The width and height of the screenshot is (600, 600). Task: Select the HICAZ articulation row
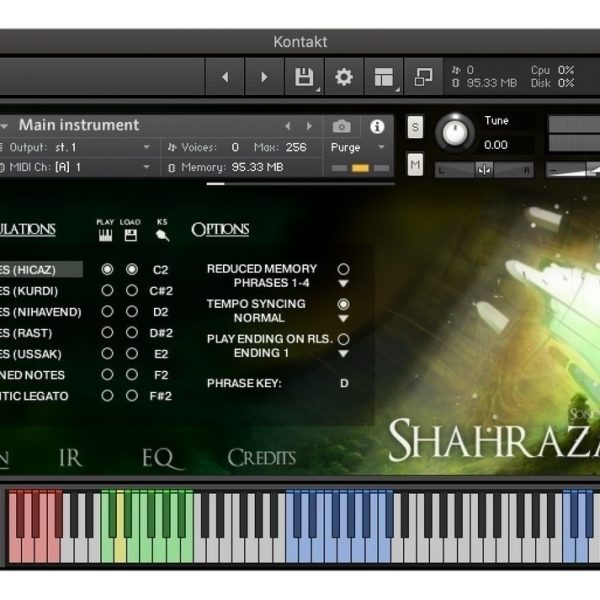point(41,270)
